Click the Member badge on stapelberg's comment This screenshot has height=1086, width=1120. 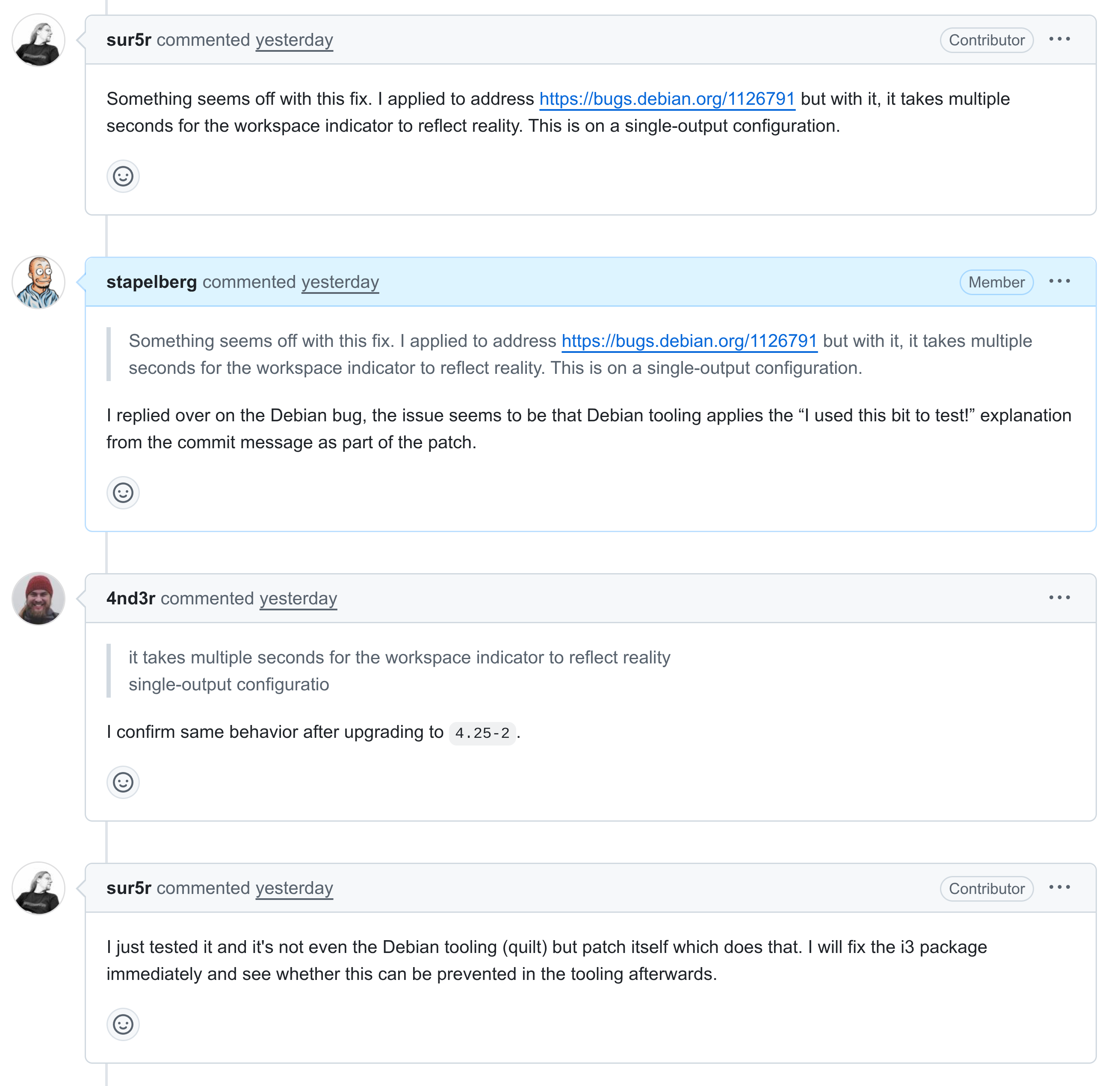tap(996, 282)
